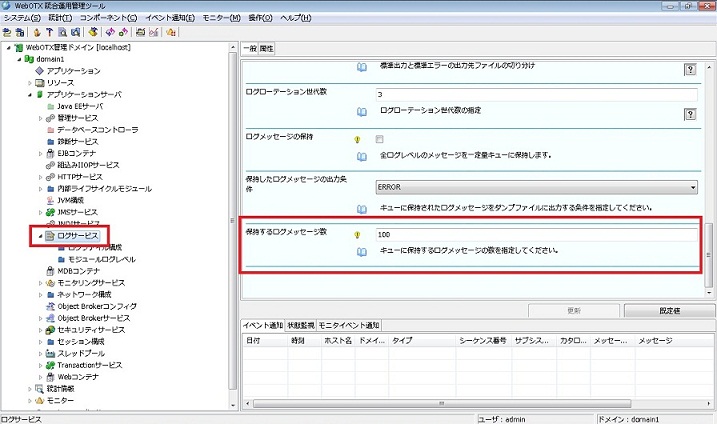The image size is (717, 424).
Task: Expand the セキュリティサービス tree node
Action: pos(40,330)
